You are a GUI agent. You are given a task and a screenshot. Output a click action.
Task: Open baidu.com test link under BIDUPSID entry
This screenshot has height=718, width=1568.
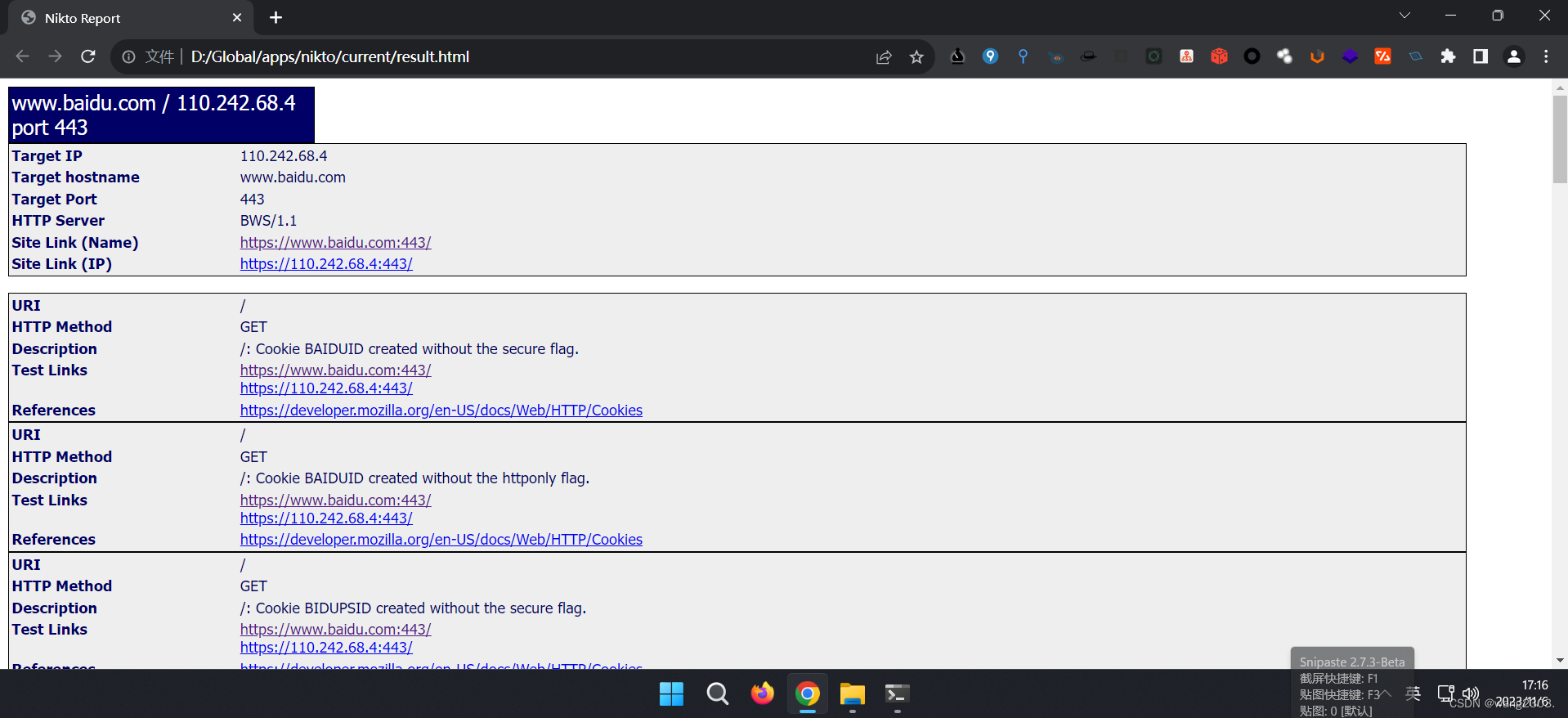(x=335, y=630)
